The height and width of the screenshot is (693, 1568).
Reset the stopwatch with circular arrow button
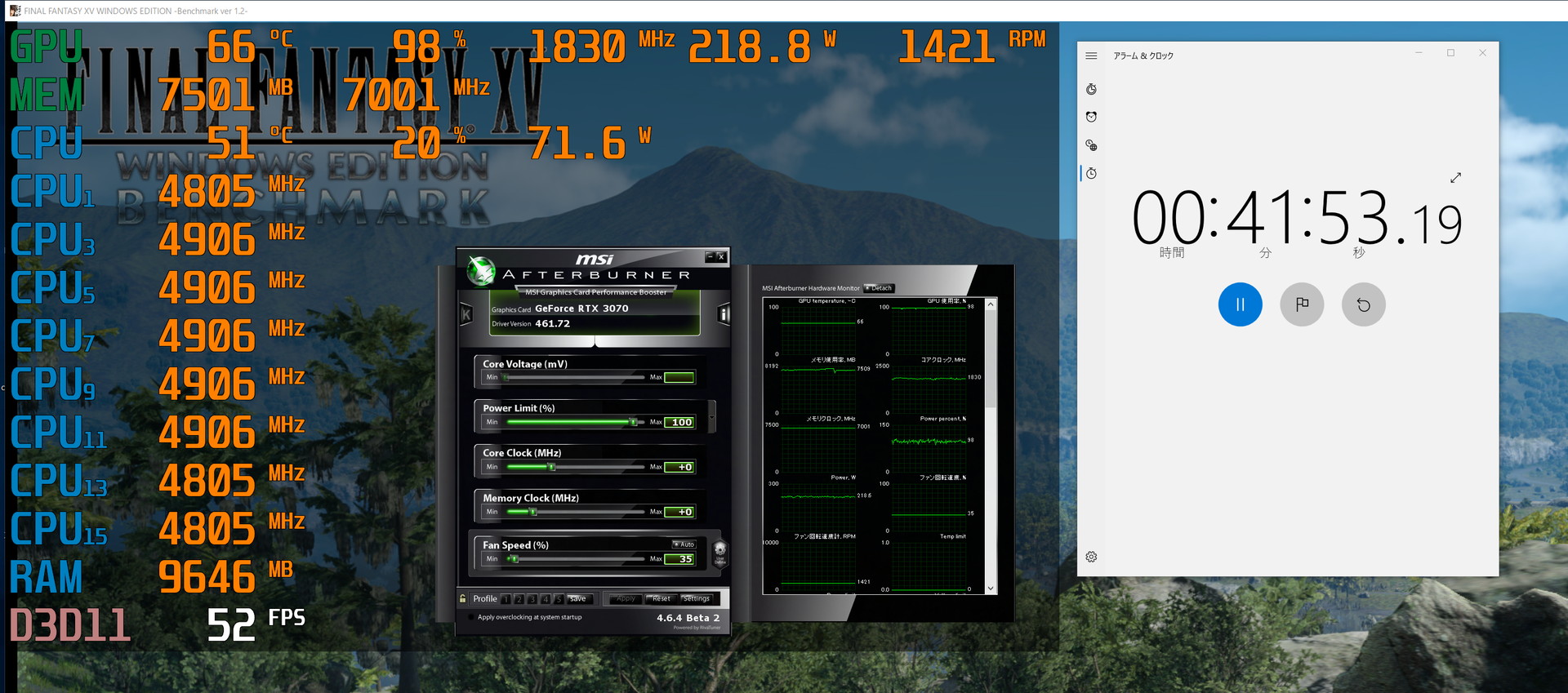click(x=1363, y=304)
